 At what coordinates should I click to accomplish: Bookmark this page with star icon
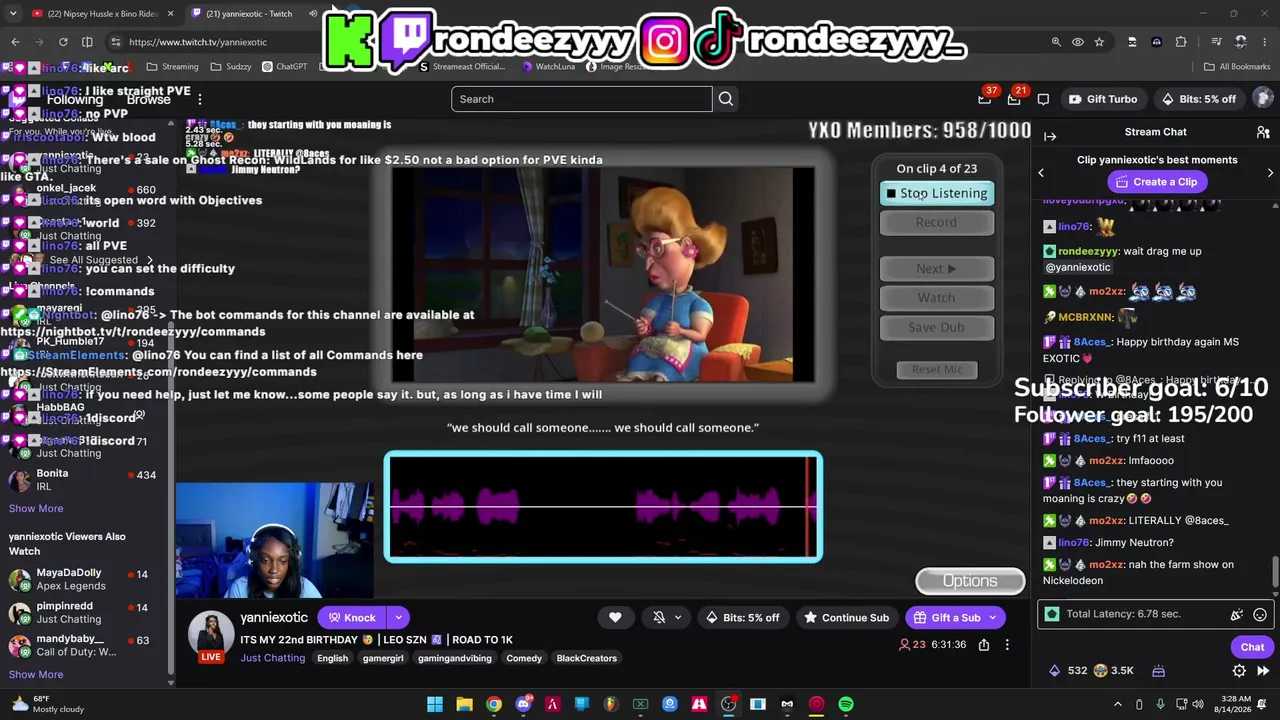click(x=1099, y=42)
